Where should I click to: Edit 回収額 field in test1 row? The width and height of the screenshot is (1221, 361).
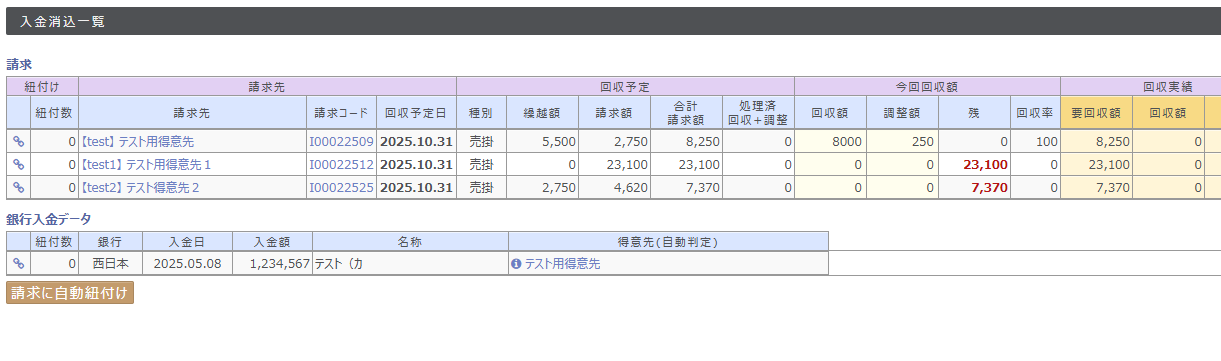[x=830, y=164]
